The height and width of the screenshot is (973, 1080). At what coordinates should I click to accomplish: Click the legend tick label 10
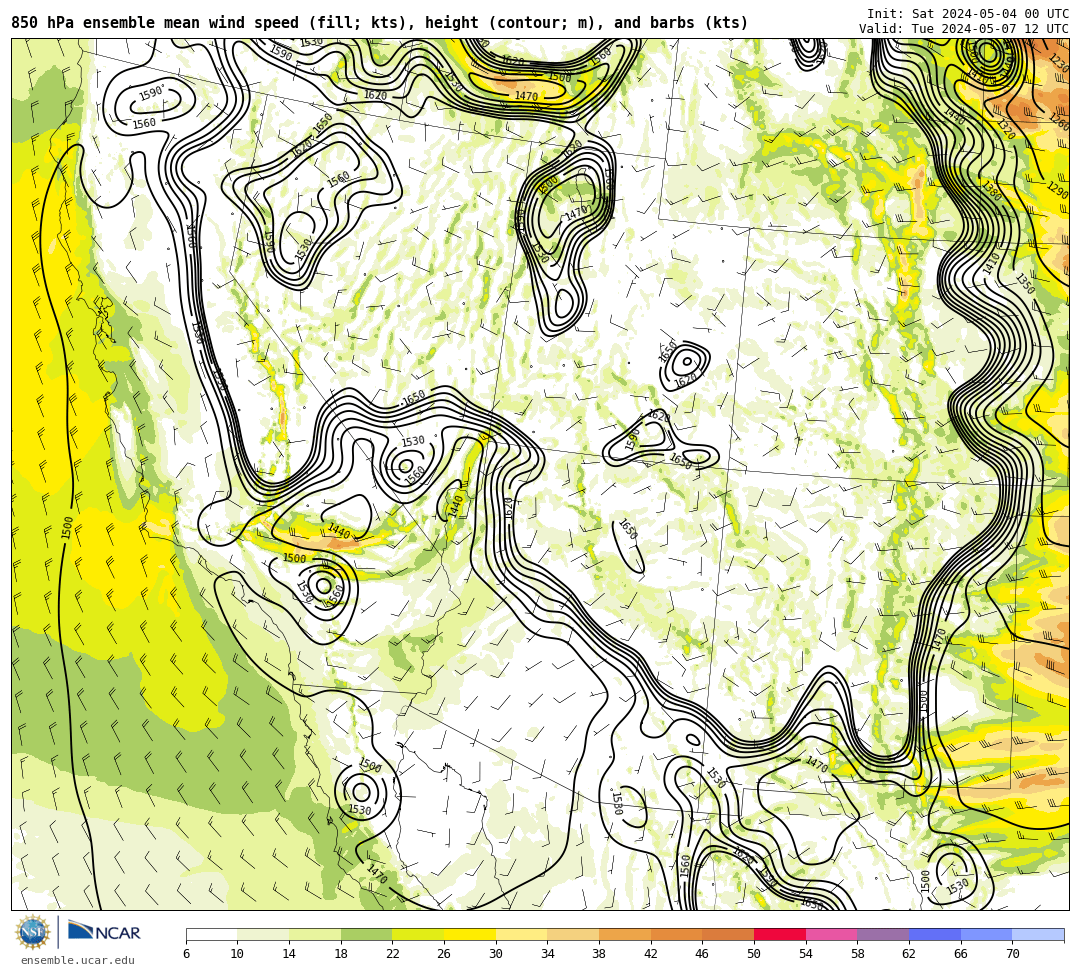(238, 954)
